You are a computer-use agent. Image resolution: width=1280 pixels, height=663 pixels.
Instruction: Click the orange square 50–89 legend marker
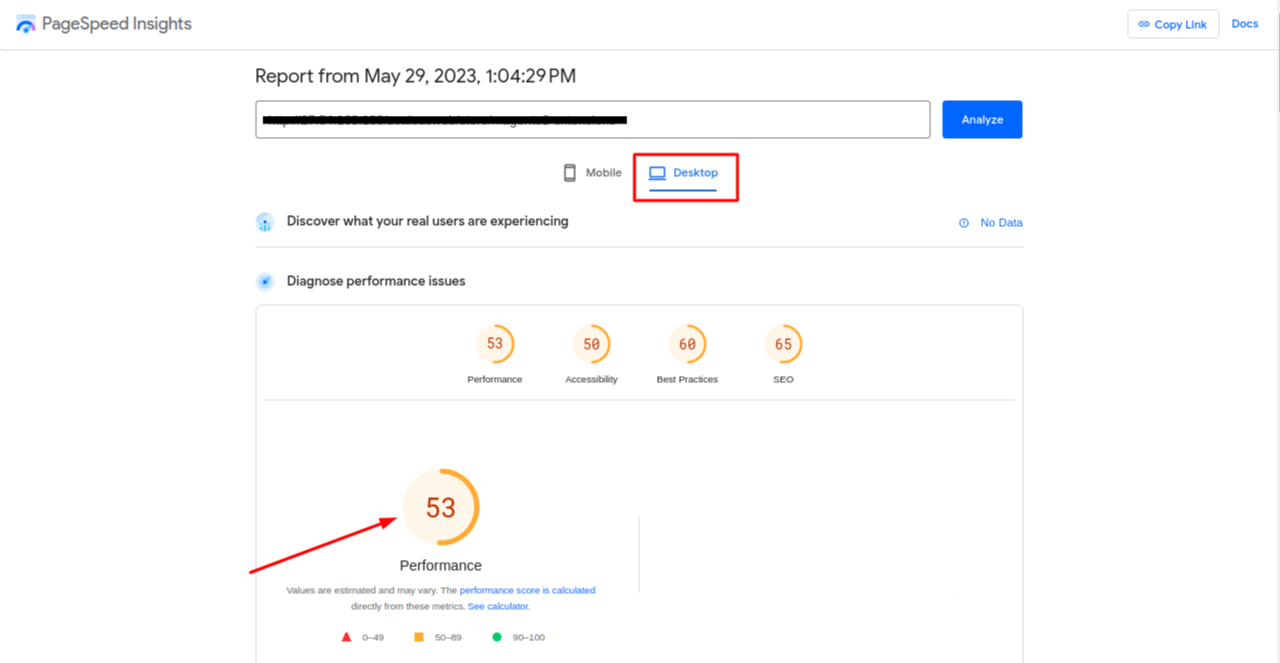click(419, 637)
